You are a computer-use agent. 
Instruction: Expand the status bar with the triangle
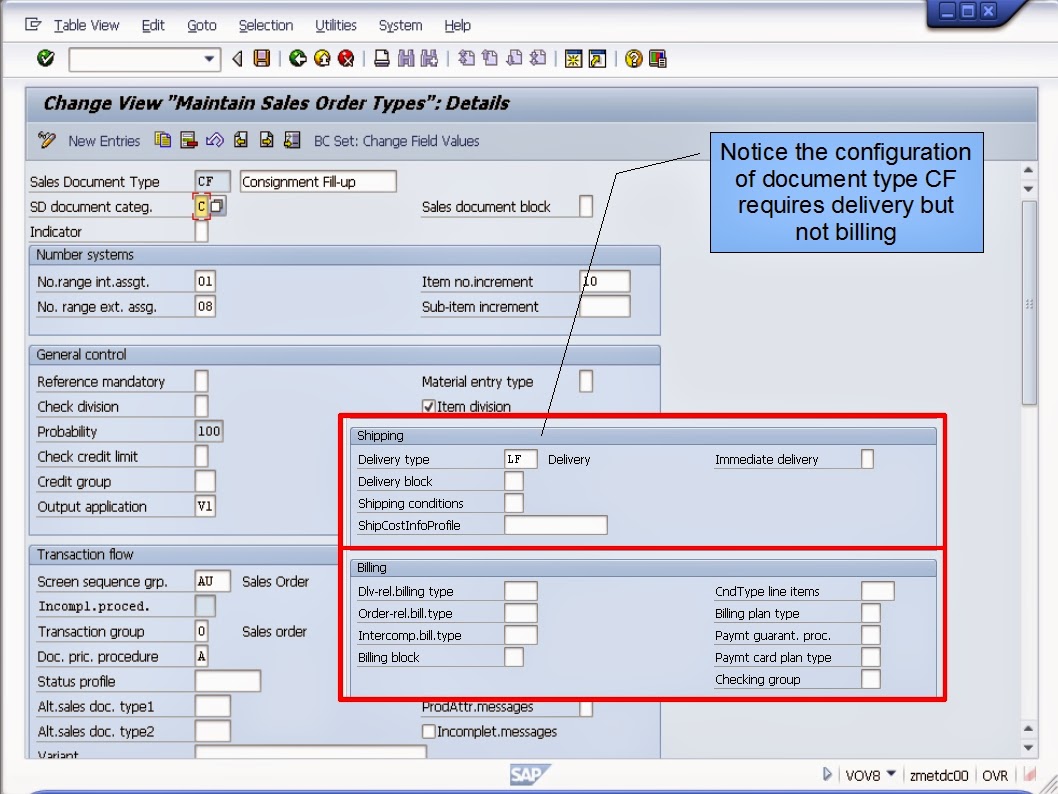click(827, 774)
